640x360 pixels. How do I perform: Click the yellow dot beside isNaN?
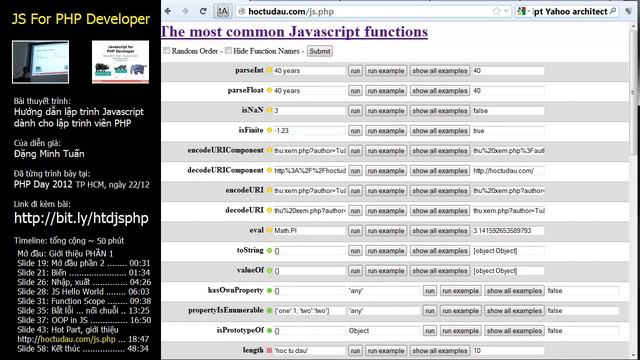(x=269, y=110)
